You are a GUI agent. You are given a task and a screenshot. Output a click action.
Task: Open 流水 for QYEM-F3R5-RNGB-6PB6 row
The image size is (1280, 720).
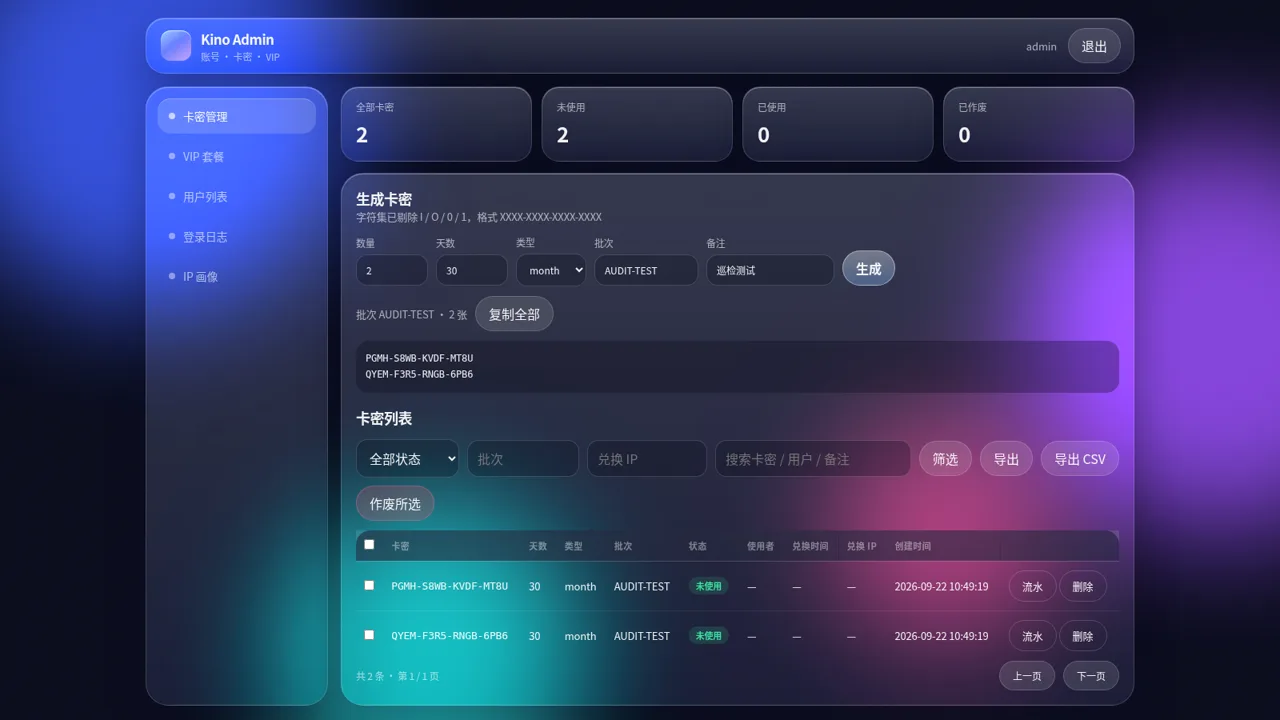pyautogui.click(x=1033, y=636)
